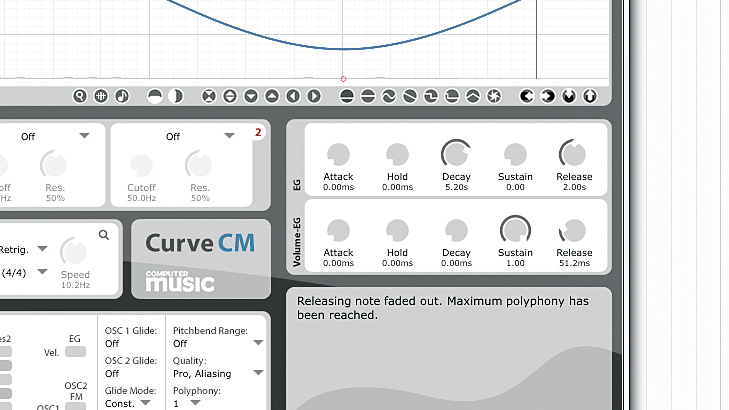This screenshot has width=729, height=410.
Task: Click the Volume-EG Hold knob
Action: coord(397,230)
